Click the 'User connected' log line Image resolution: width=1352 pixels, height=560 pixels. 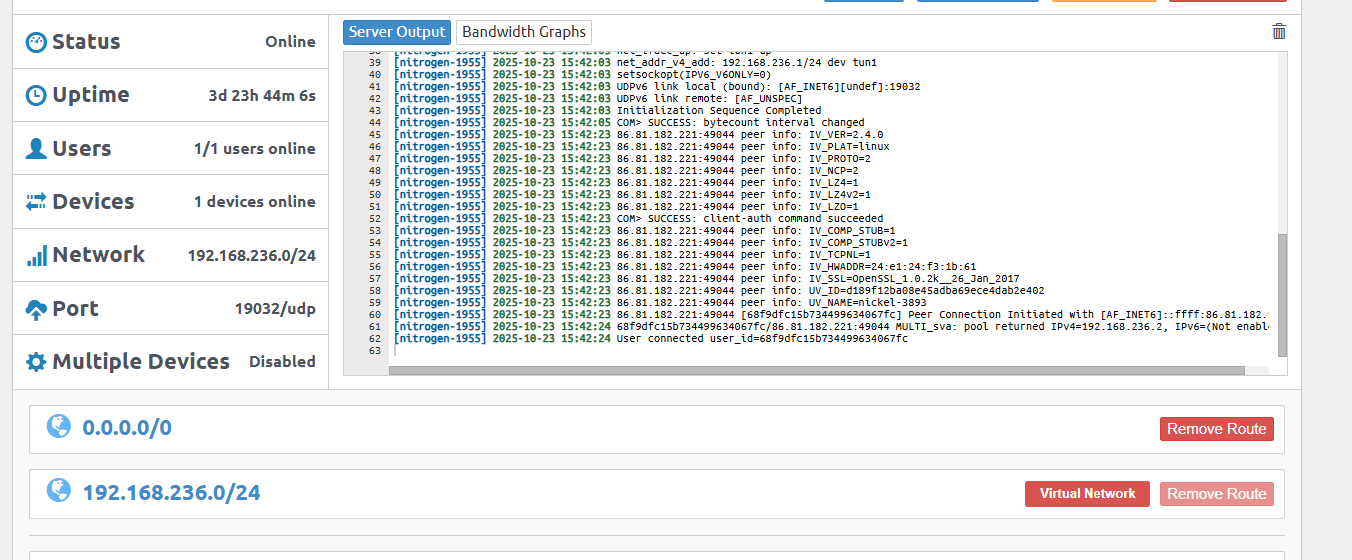point(762,339)
